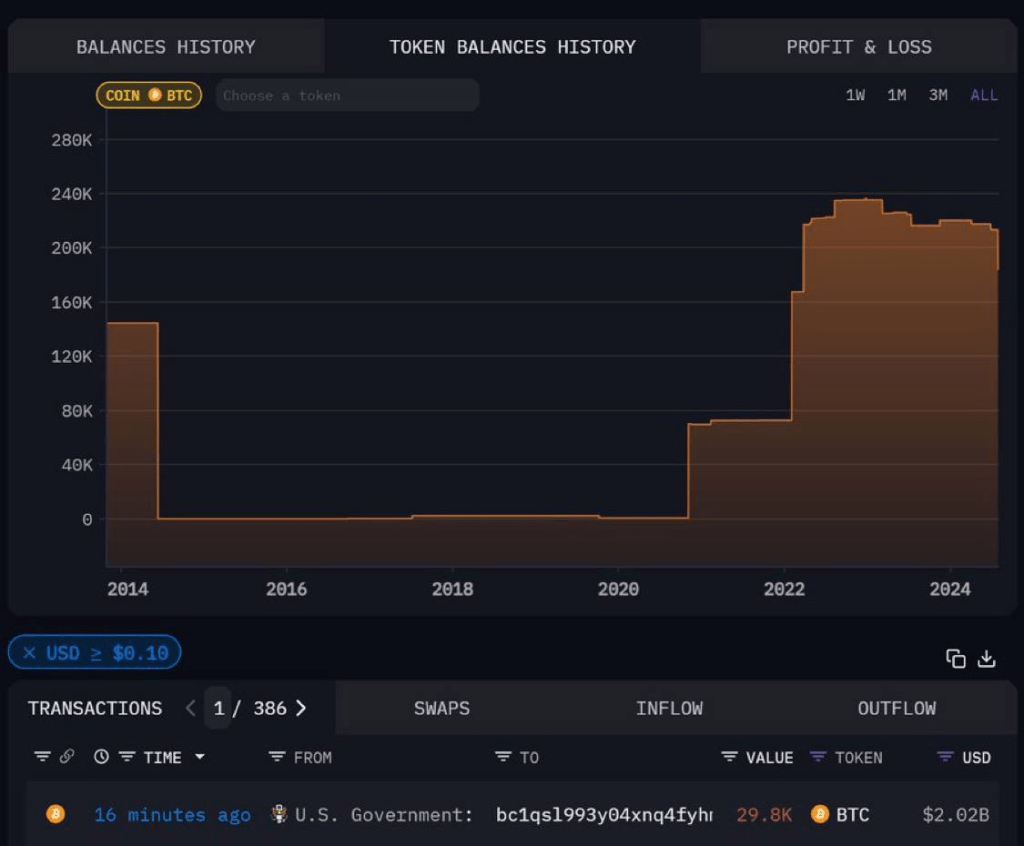Remove the USD ≥ $0.10 filter chip

tap(30, 653)
